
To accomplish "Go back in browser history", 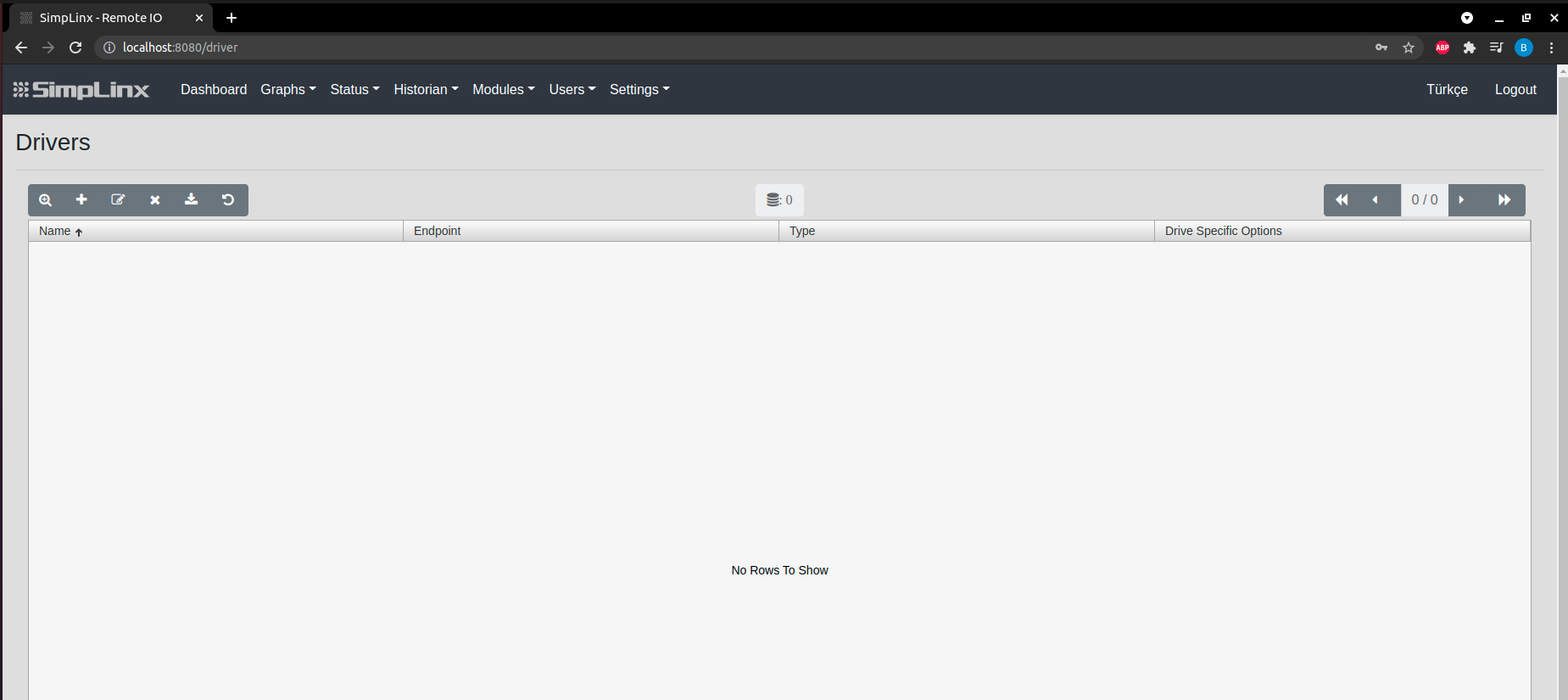I will pyautogui.click(x=21, y=48).
